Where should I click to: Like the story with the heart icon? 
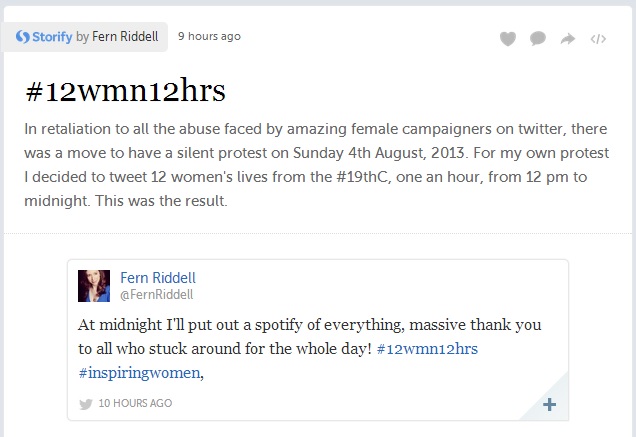[508, 39]
